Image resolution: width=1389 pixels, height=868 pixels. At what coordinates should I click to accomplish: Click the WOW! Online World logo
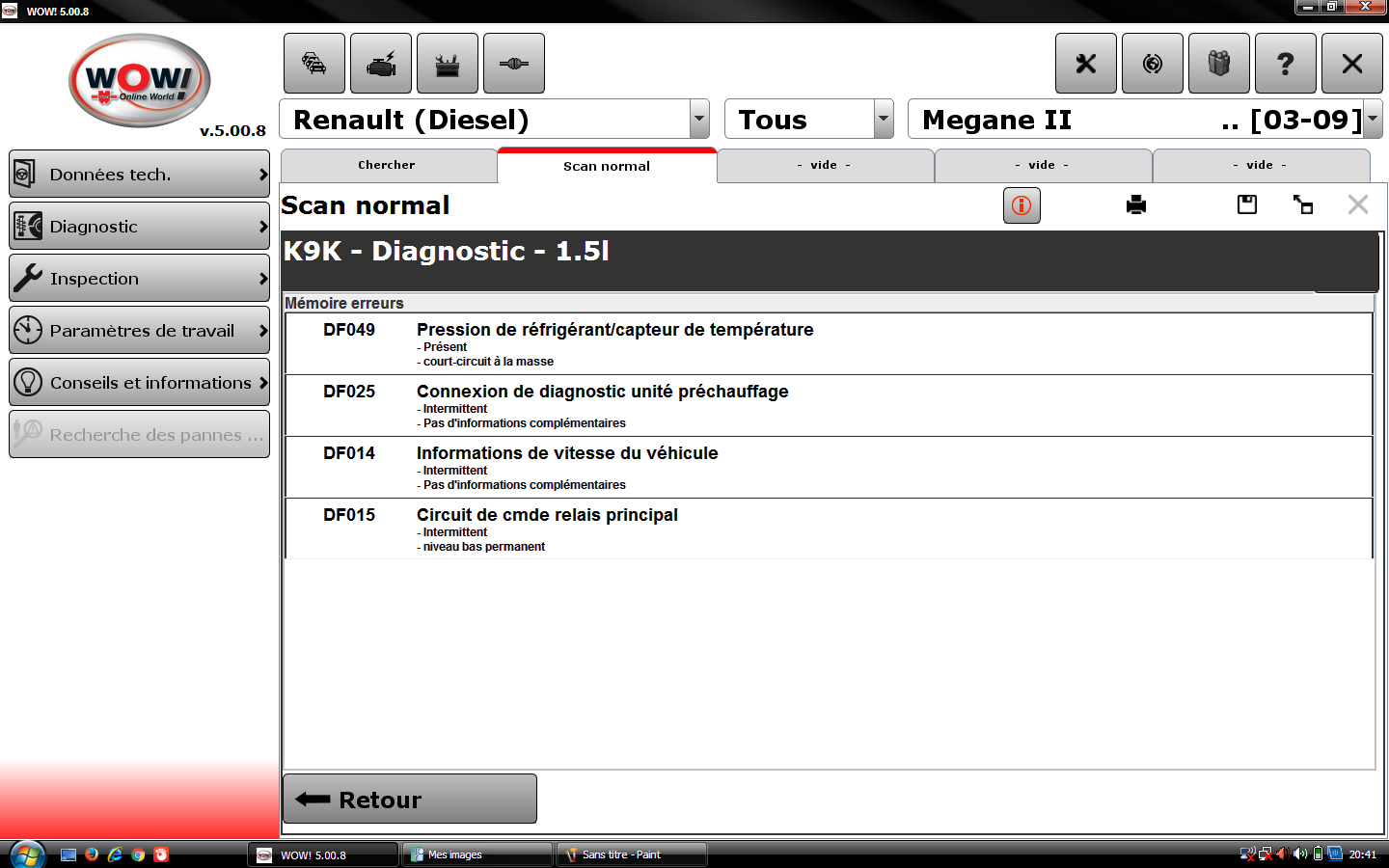pyautogui.click(x=140, y=81)
